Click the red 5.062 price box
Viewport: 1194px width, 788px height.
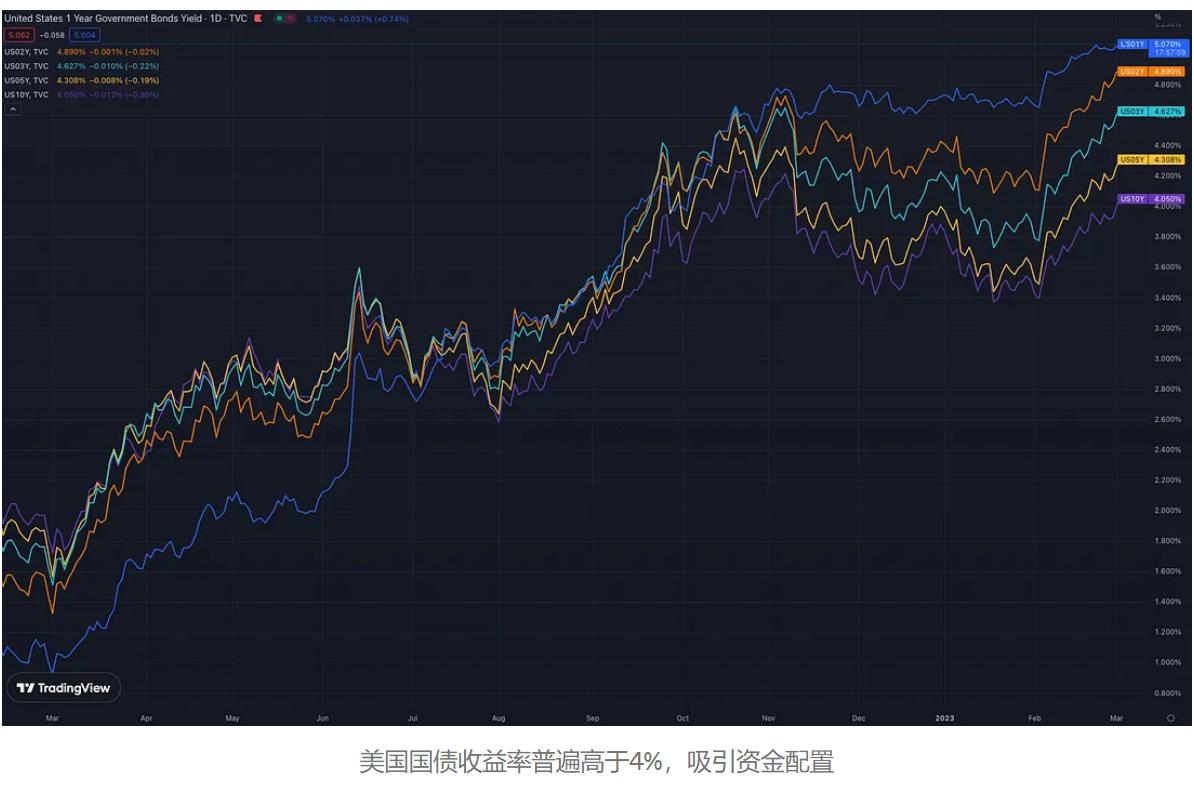19,35
